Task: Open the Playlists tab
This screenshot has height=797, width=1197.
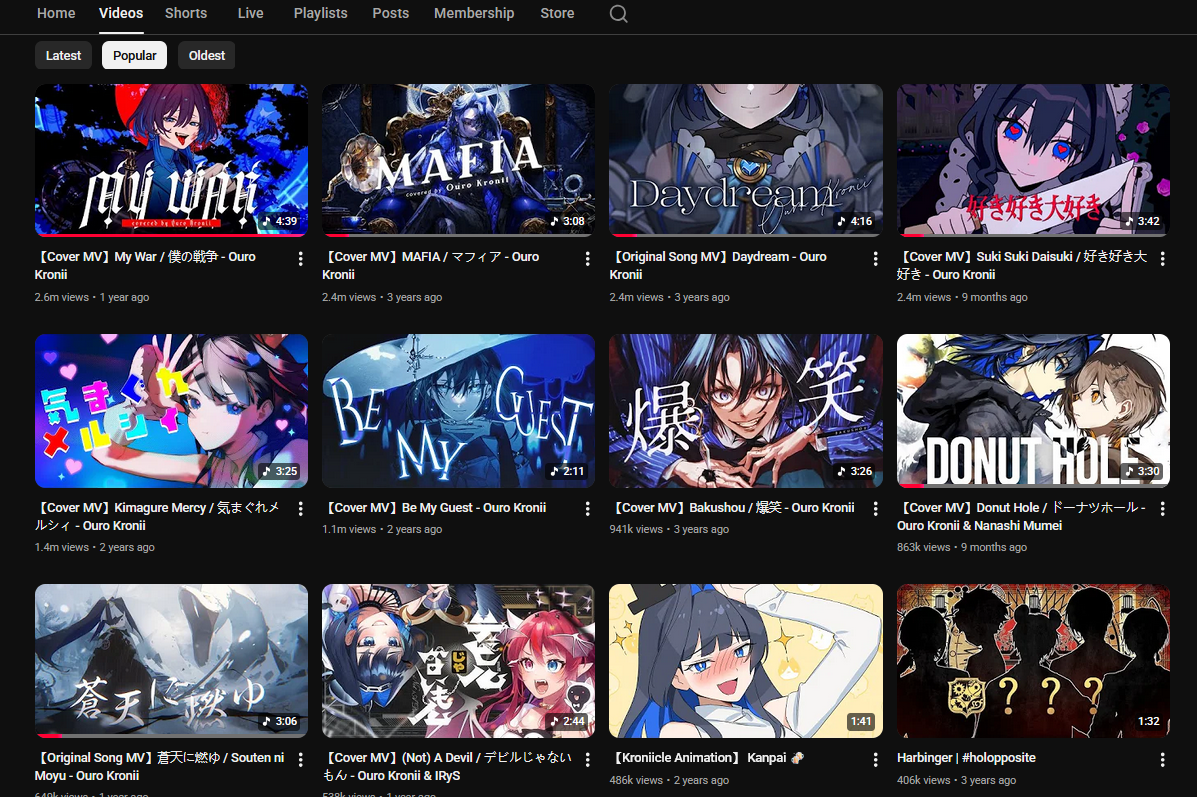Action: pyautogui.click(x=321, y=13)
